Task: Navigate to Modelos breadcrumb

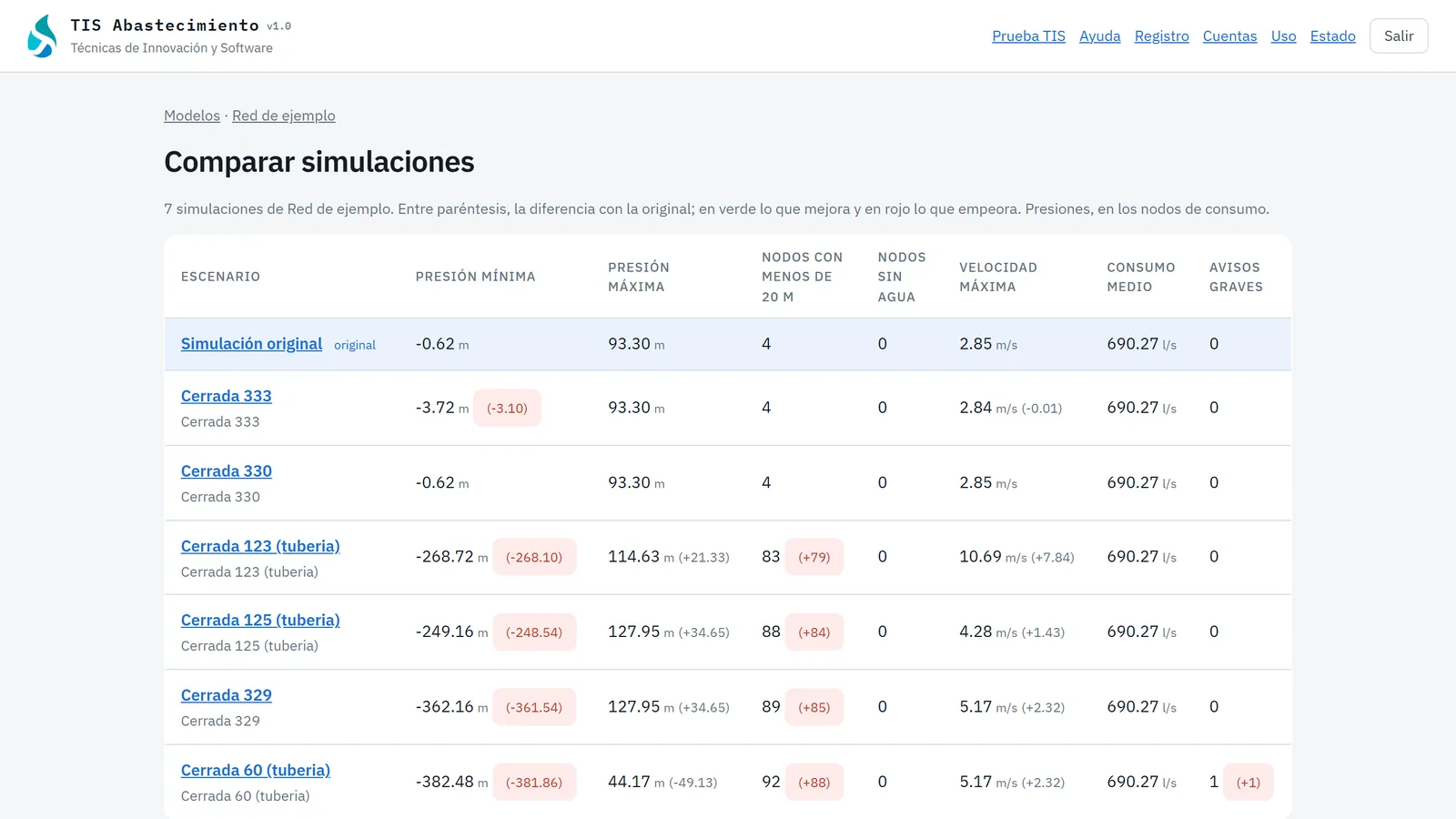Action: point(192,116)
